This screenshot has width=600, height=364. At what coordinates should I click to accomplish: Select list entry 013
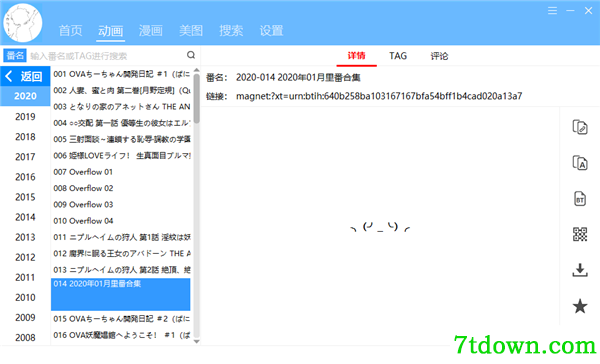pyautogui.click(x=121, y=270)
